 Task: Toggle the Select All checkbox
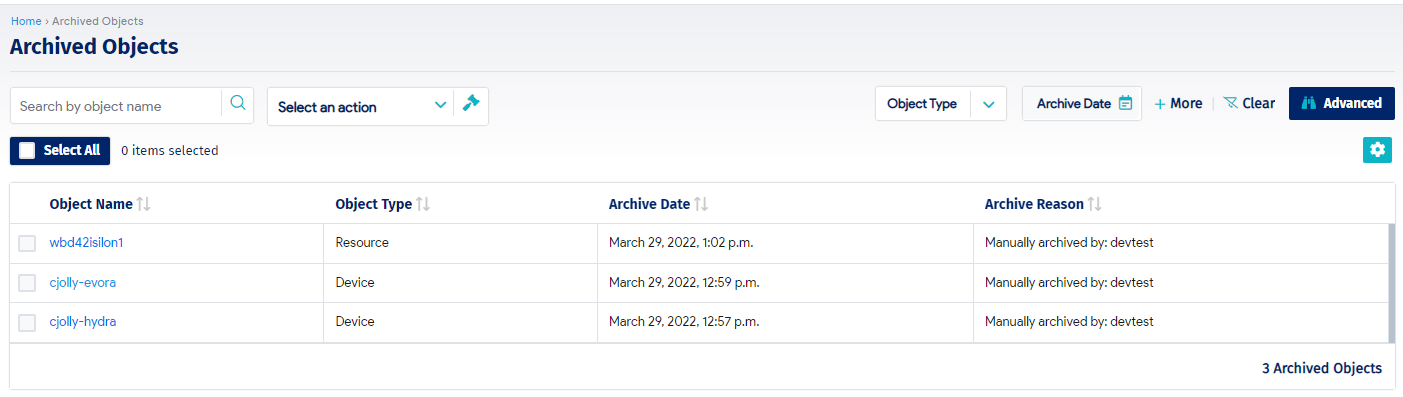click(27, 150)
